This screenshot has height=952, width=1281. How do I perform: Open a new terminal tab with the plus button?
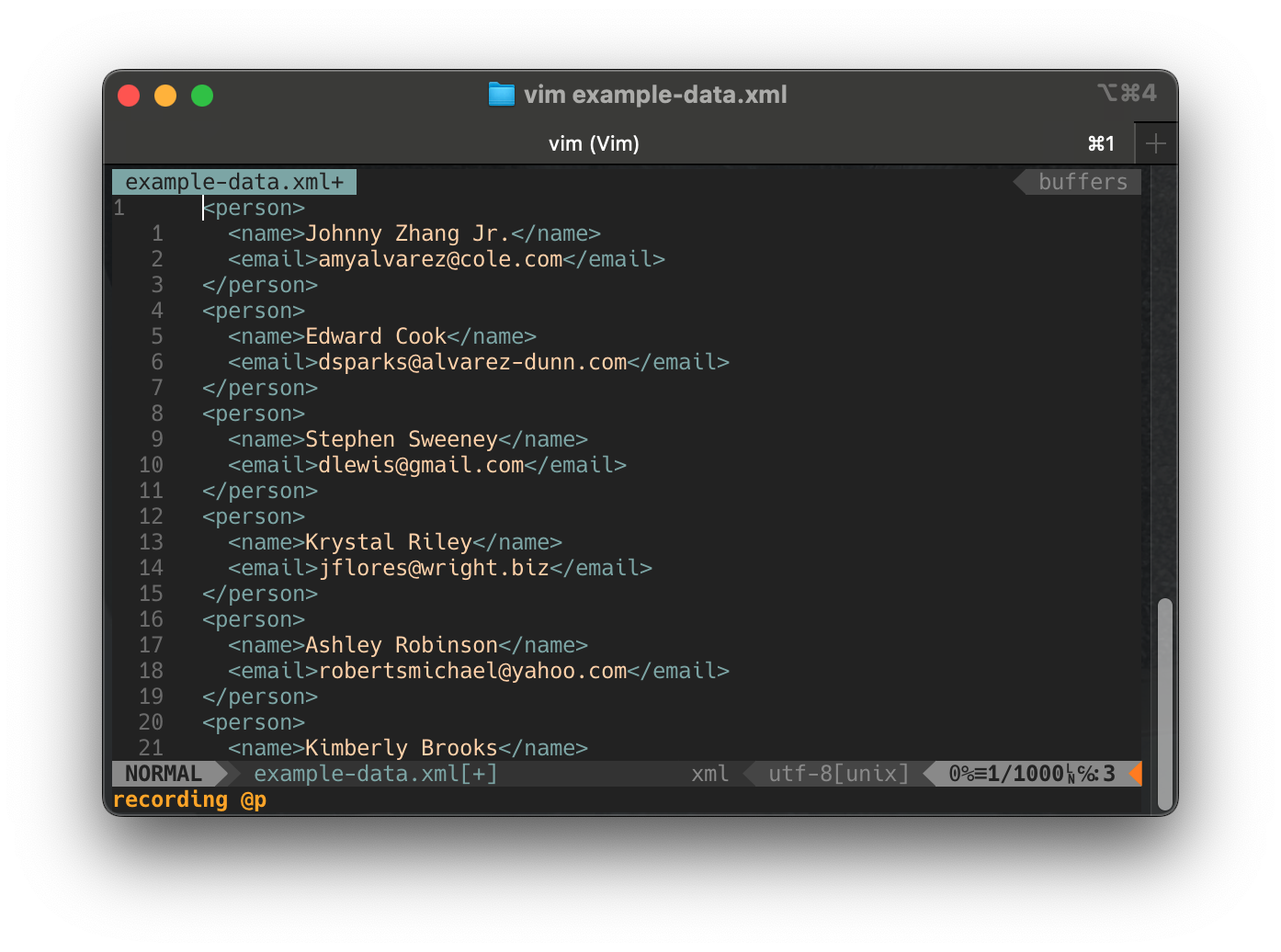[1156, 143]
